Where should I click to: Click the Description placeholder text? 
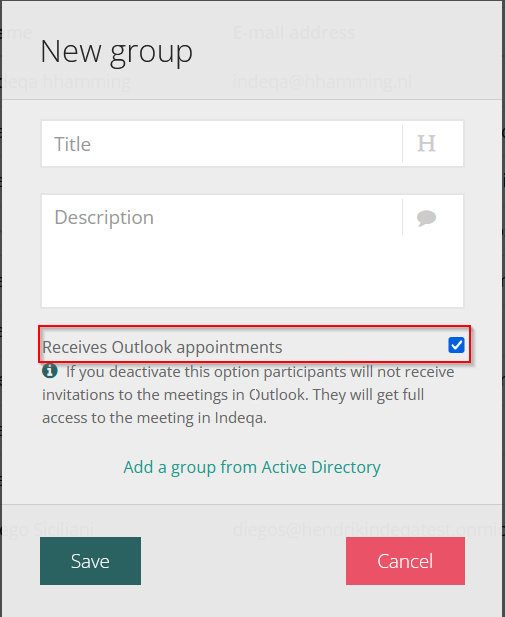[104, 218]
